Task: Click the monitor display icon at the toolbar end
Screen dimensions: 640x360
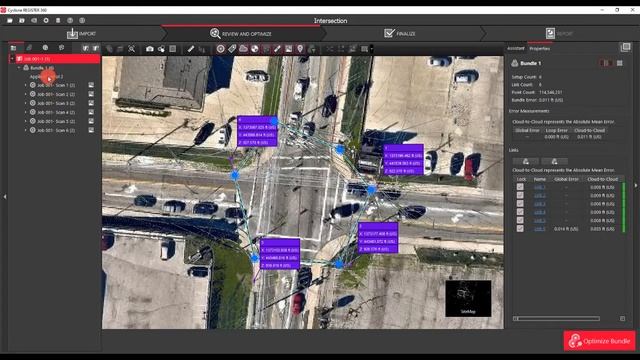Action: pos(364,49)
